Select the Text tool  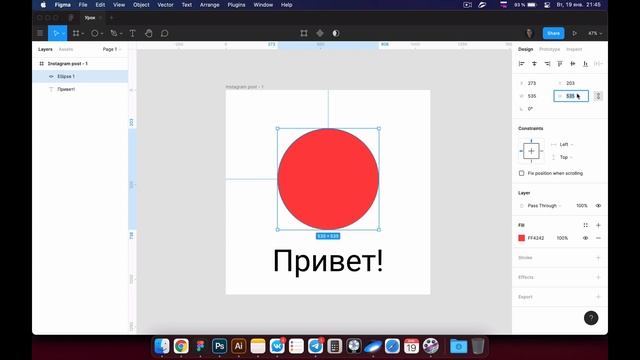pyautogui.click(x=132, y=33)
